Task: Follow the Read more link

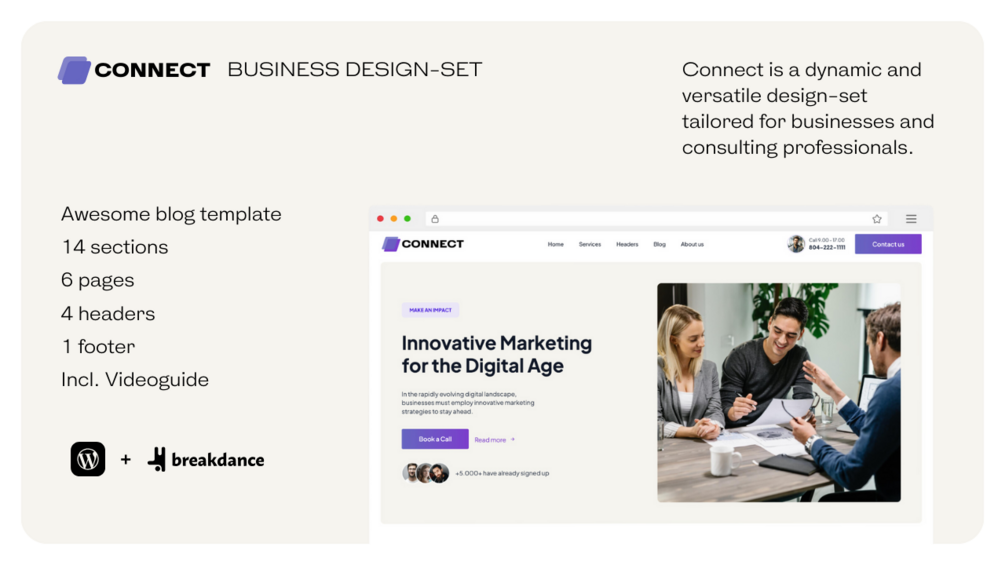Action: point(494,439)
